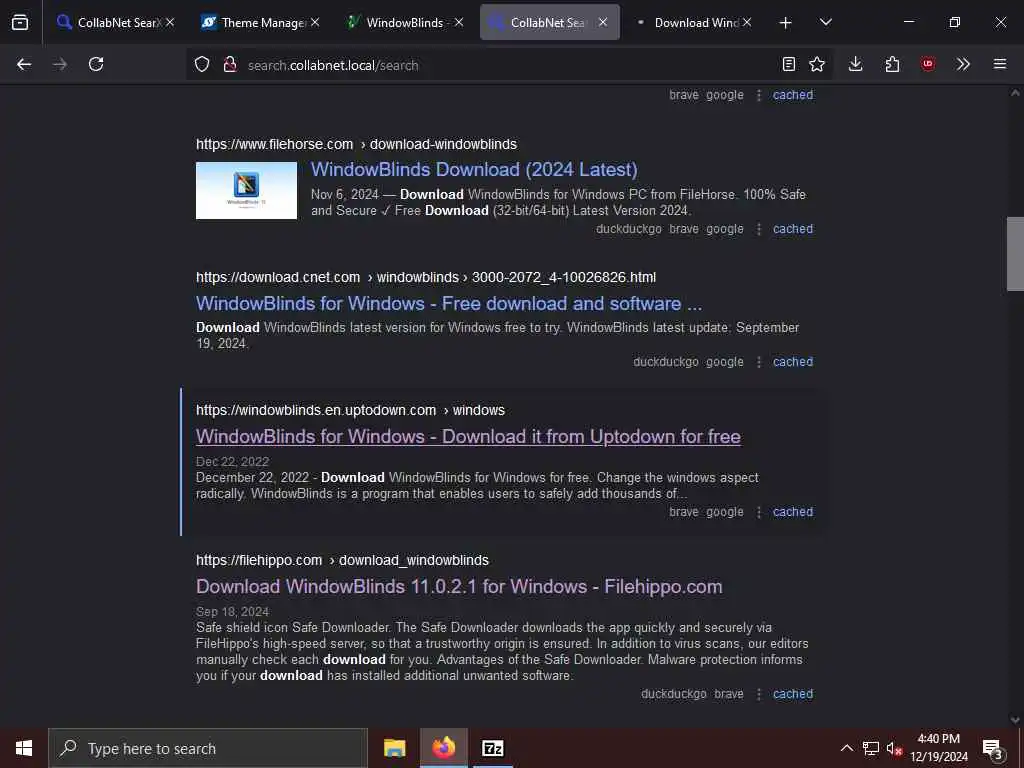
Task: Click https://www.filehorse.com URL text
Action: click(x=274, y=144)
